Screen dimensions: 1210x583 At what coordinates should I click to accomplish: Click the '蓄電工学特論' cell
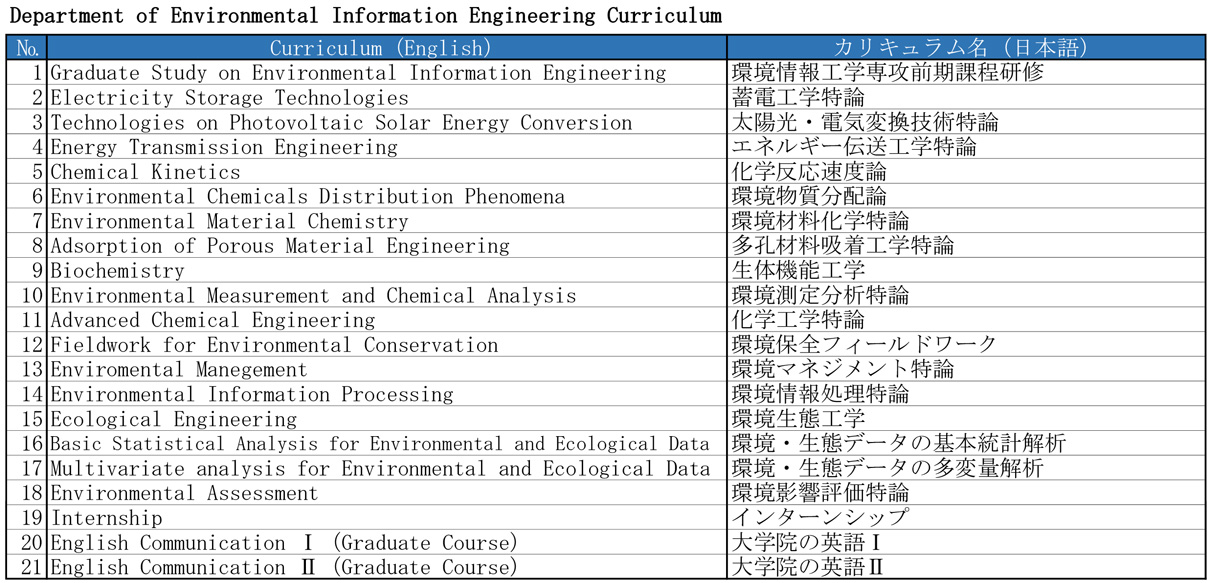[x=966, y=98]
